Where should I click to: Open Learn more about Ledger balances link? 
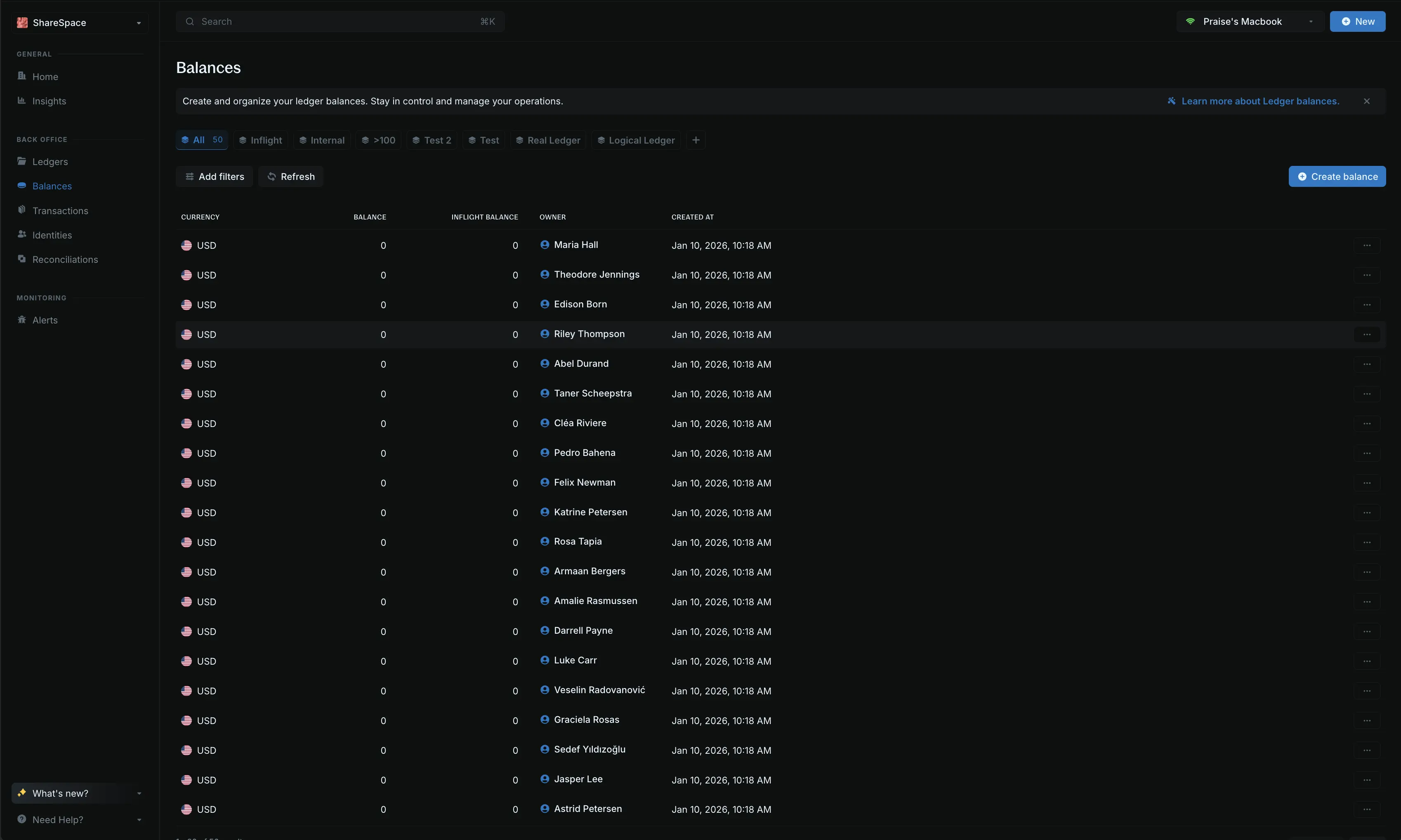(1259, 101)
